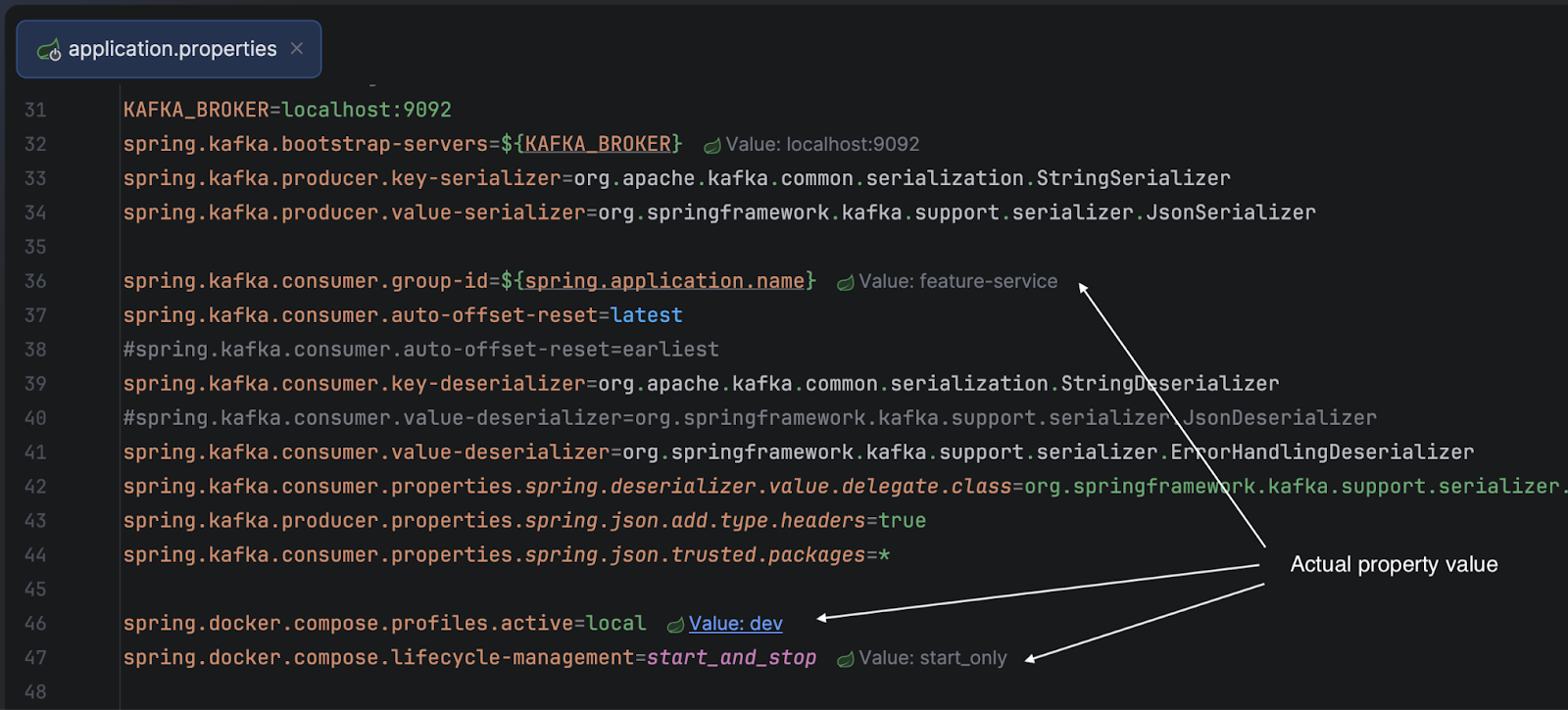Click line number 40 in the gutter
Screen dimensions: 1568x710
click(x=35, y=418)
